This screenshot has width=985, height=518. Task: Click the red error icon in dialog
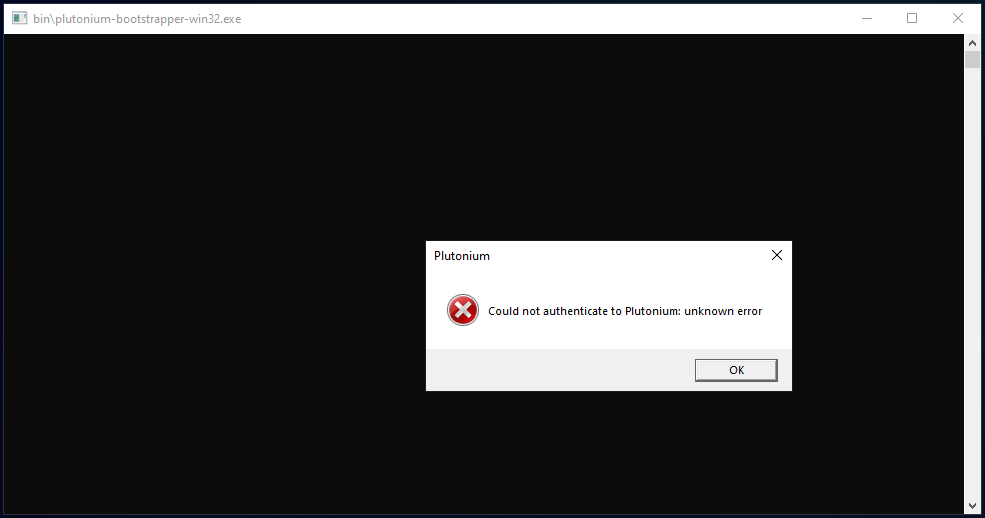tap(463, 311)
